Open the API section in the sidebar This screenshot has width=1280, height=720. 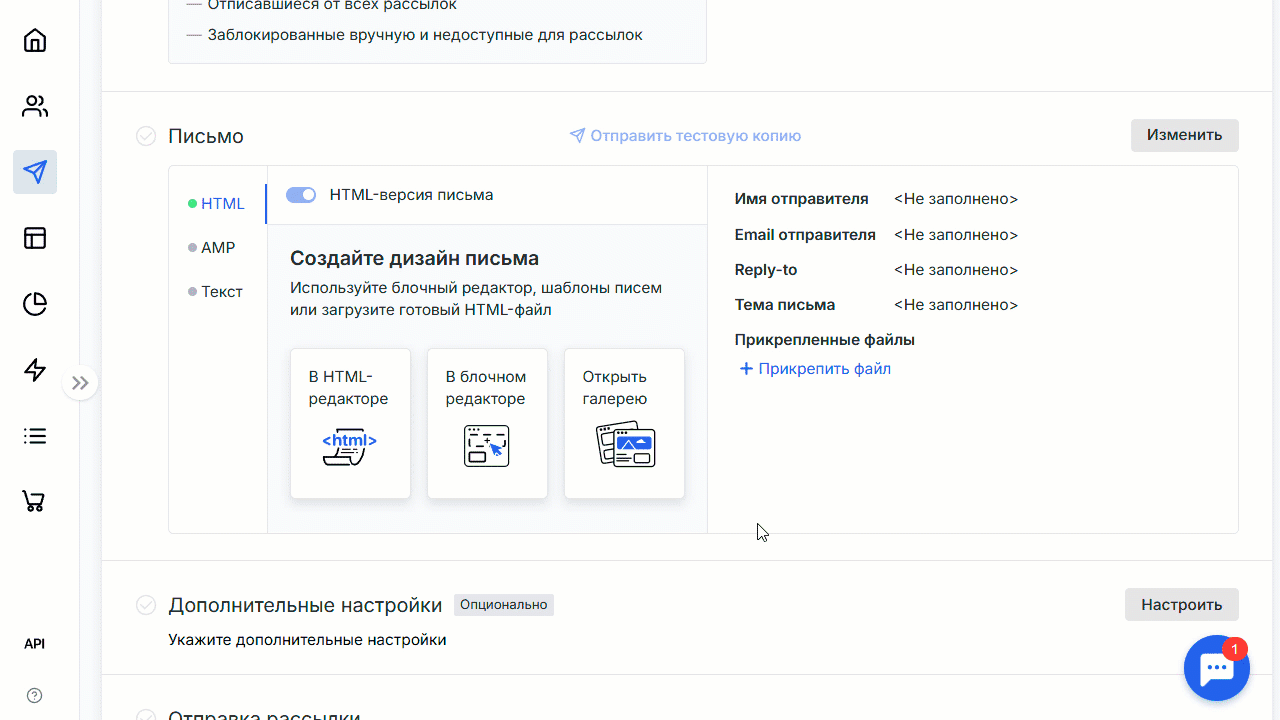pos(34,643)
